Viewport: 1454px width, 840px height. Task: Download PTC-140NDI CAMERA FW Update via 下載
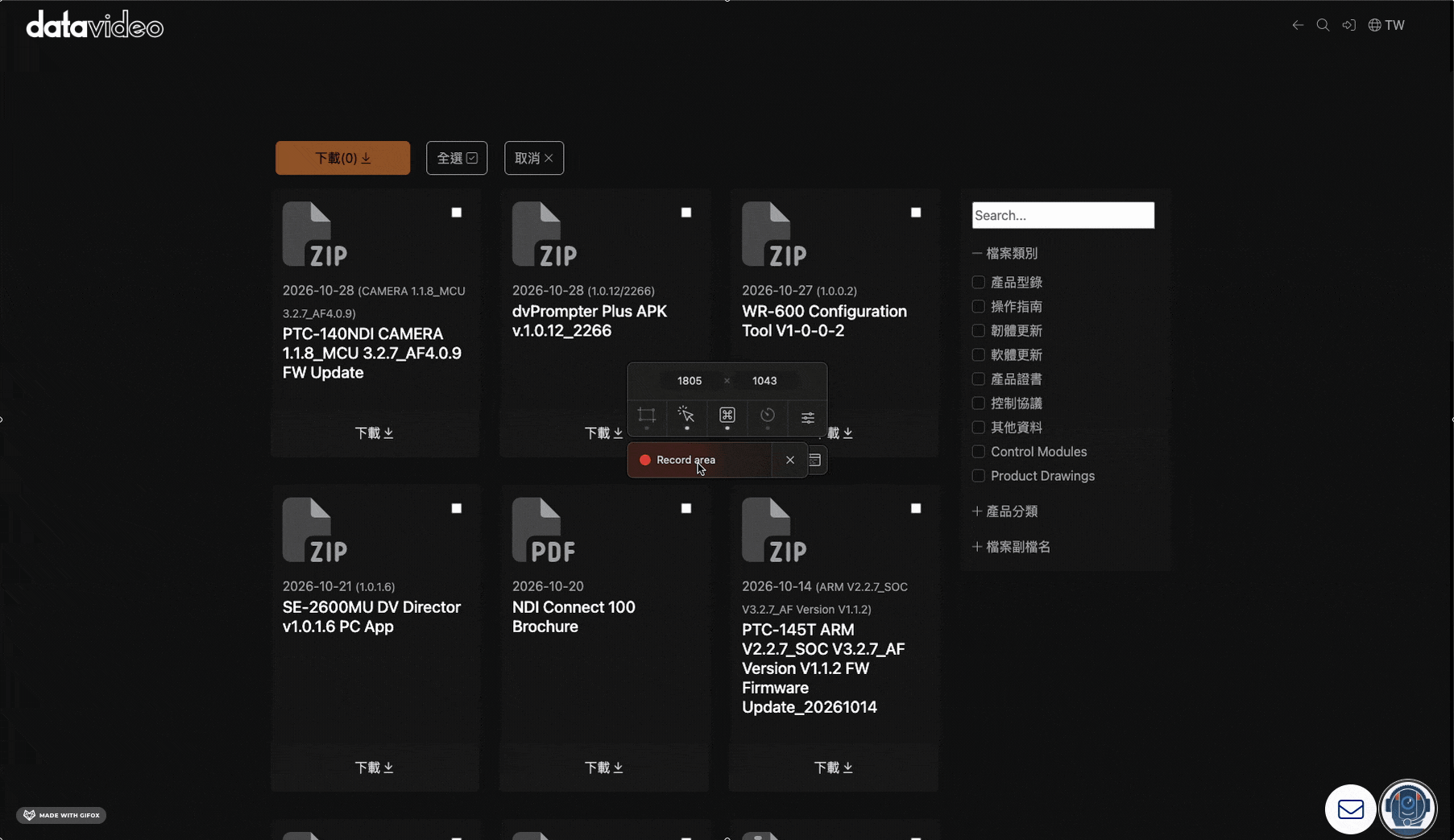coord(375,433)
